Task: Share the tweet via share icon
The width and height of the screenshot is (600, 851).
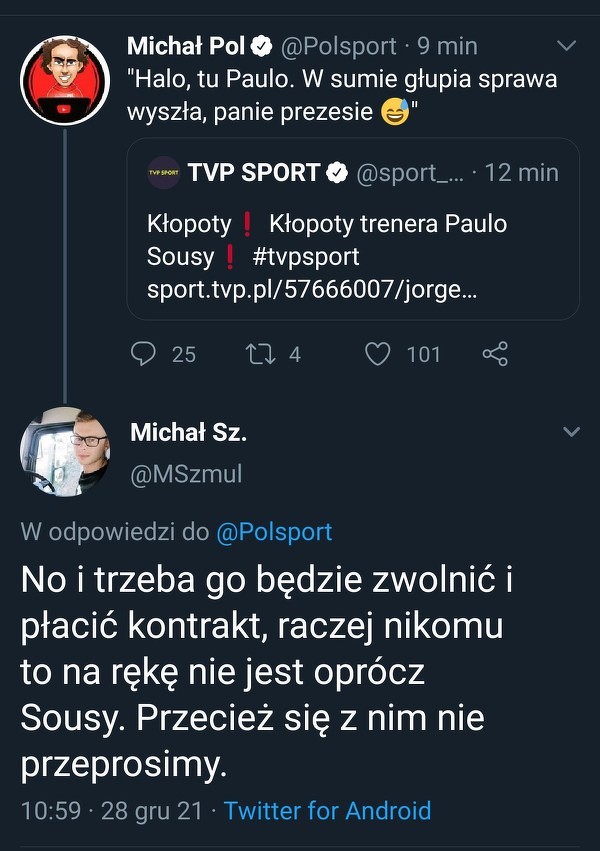Action: click(495, 354)
